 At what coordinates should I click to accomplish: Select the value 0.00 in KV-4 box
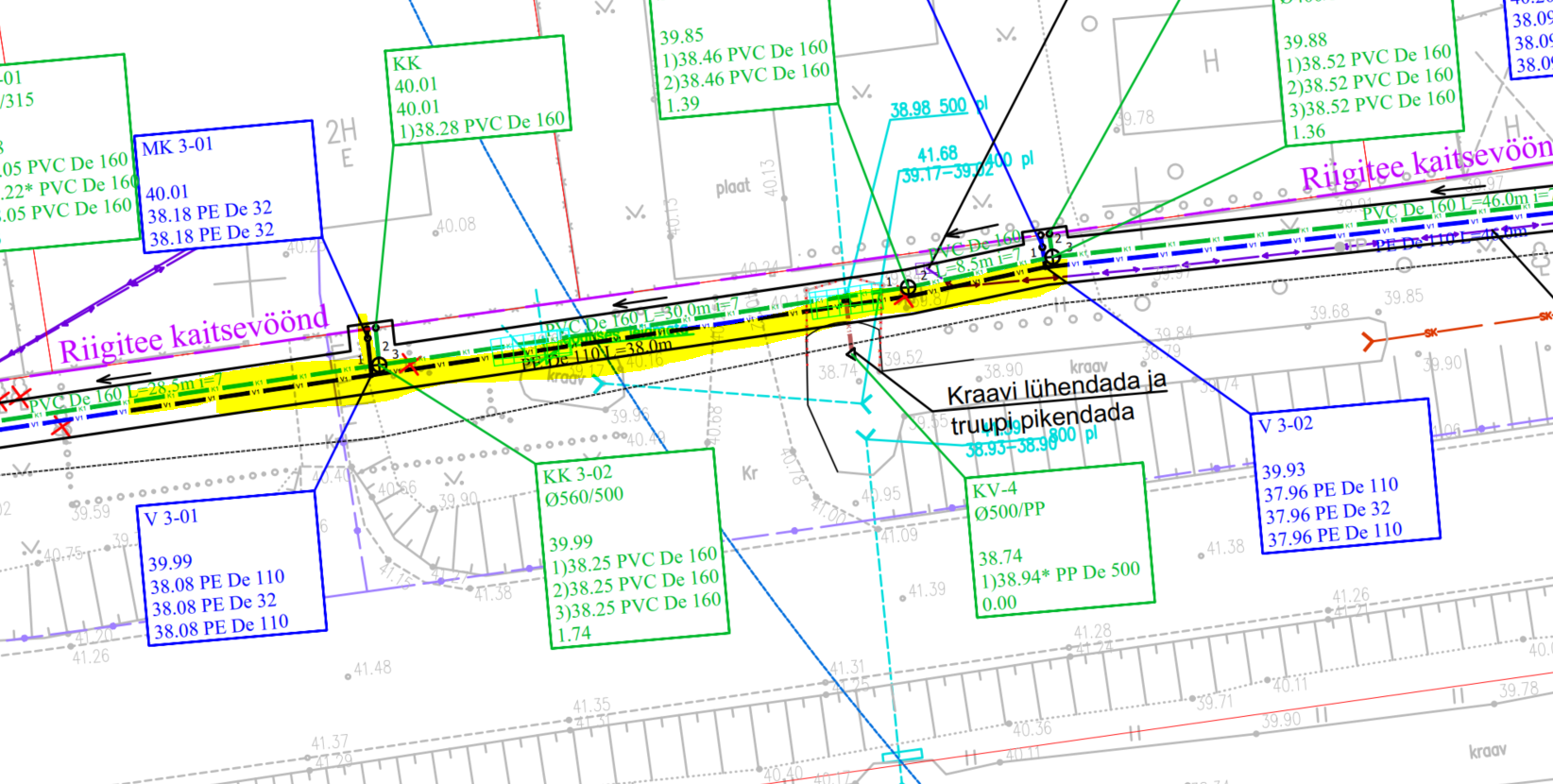(x=998, y=603)
